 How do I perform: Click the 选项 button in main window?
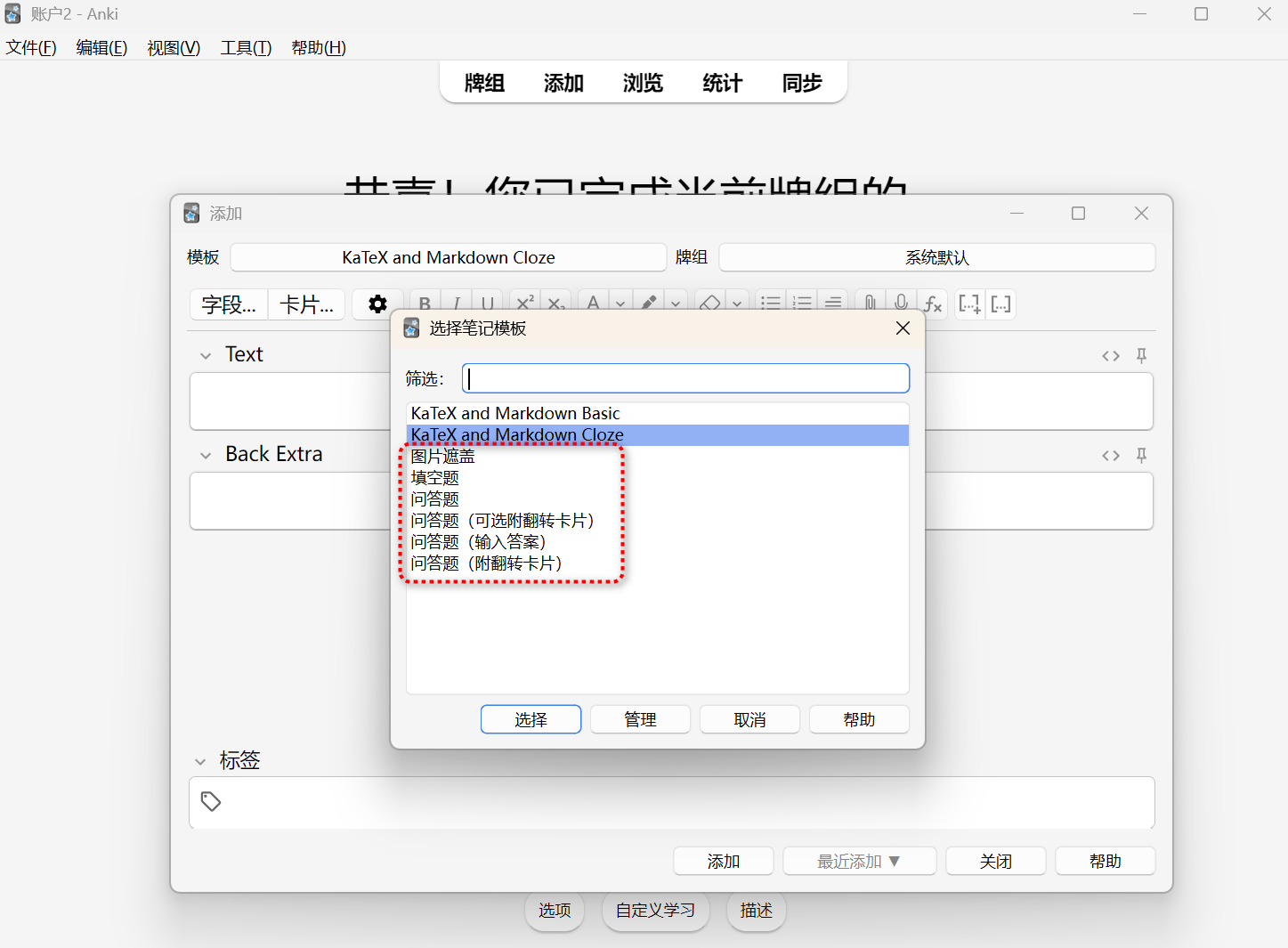pos(555,910)
